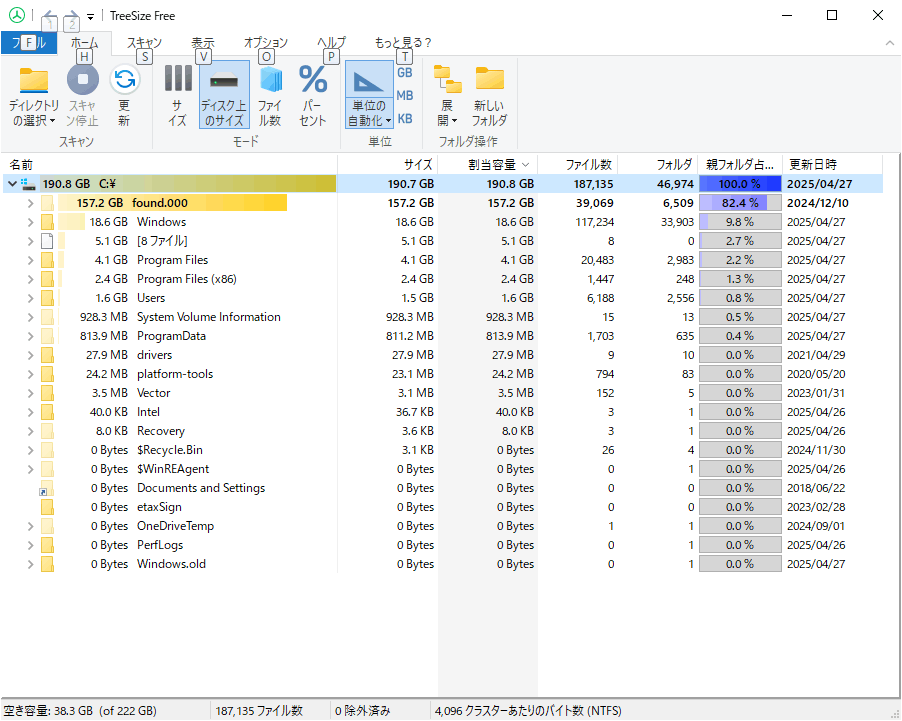This screenshot has width=902, height=721.
Task: Click the 187,135 ファイル数 status entry
Action: click(259, 711)
